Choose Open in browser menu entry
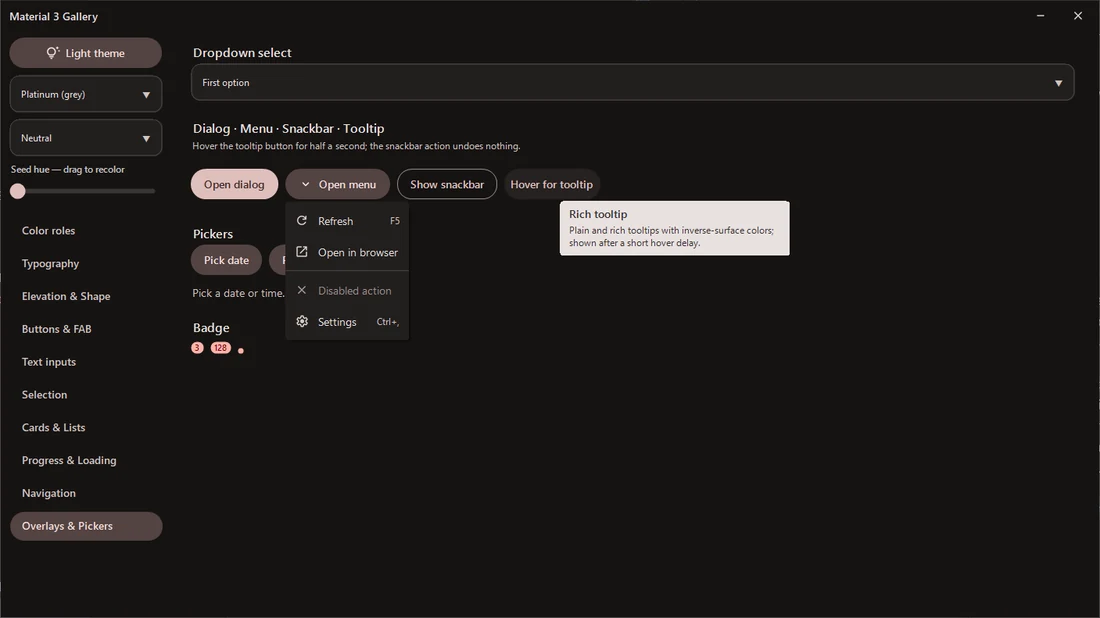The height and width of the screenshot is (618, 1100). 347,253
